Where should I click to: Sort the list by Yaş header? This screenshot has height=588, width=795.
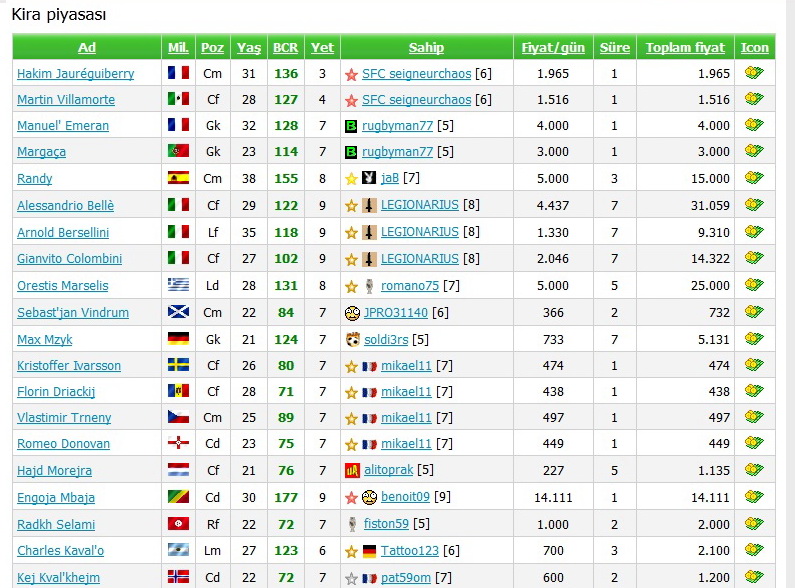249,47
